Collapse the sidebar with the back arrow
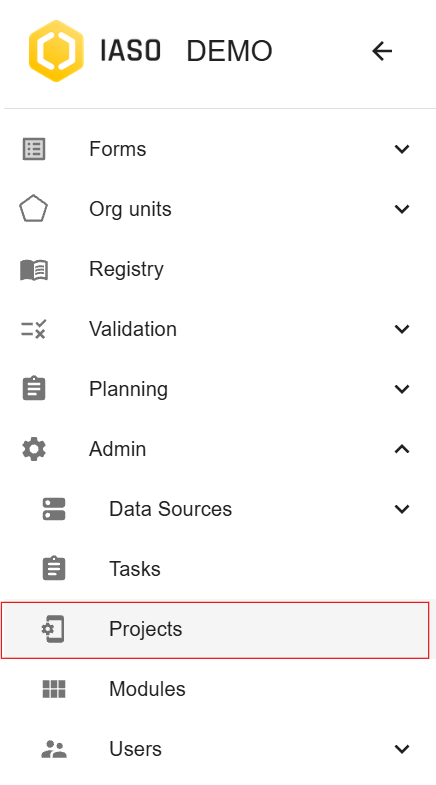 tap(382, 51)
